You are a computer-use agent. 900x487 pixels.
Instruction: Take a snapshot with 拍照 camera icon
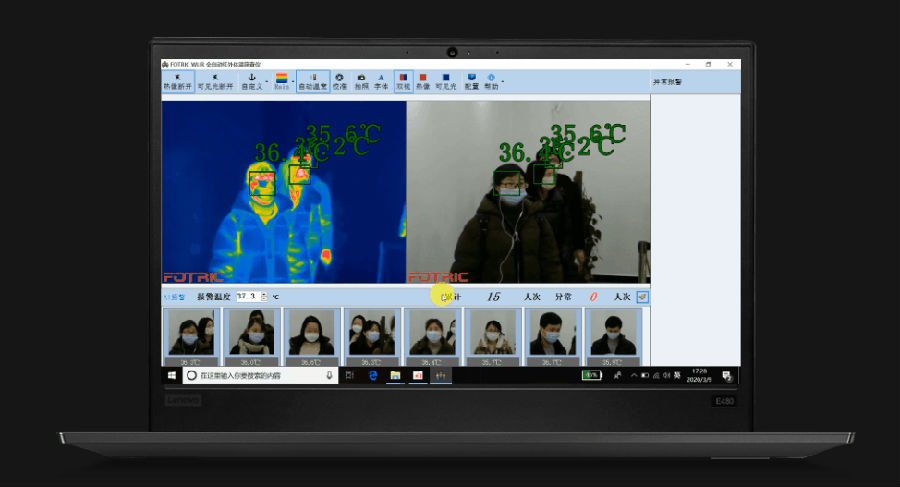pyautogui.click(x=361, y=82)
